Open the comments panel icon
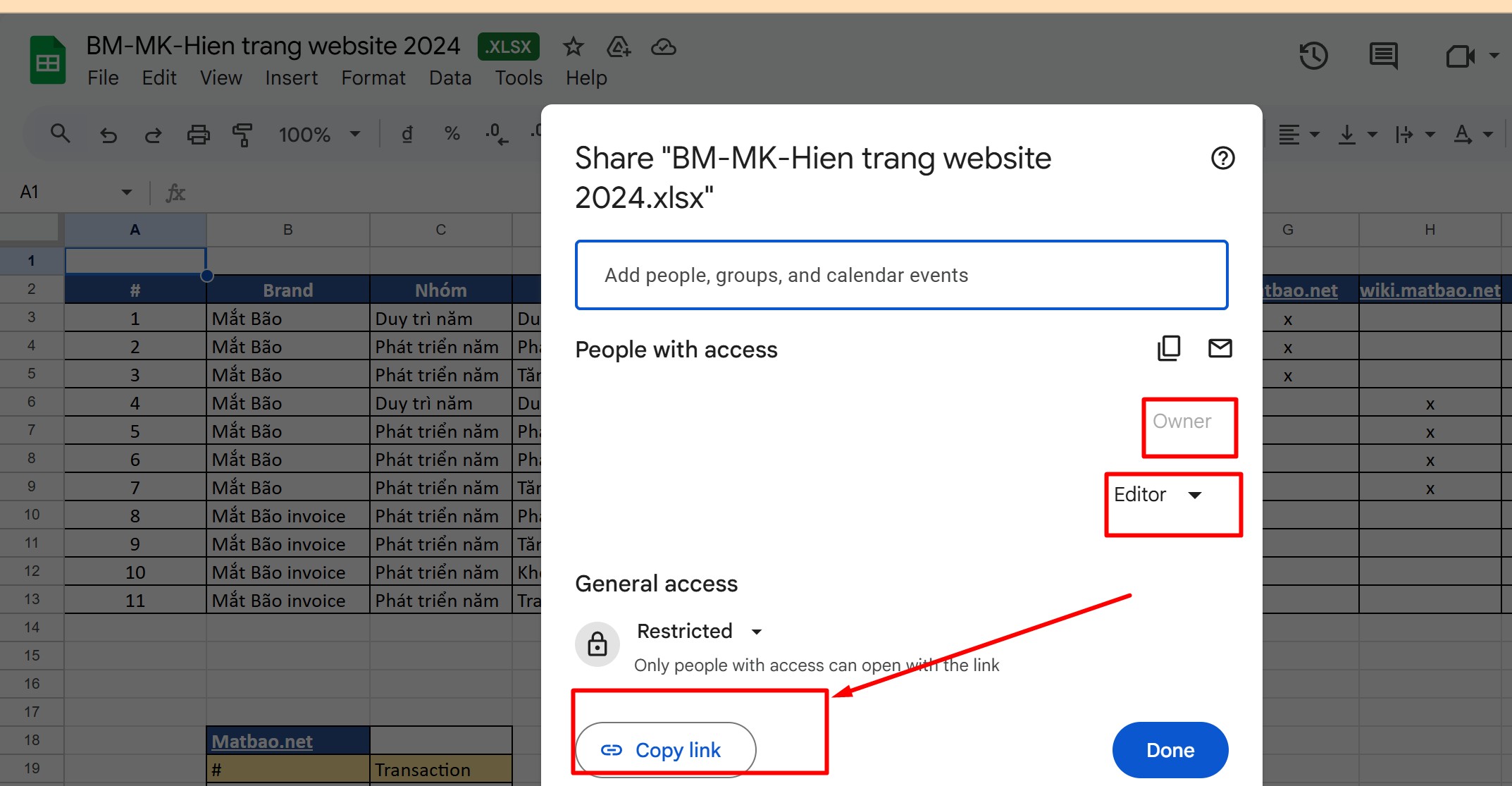The width and height of the screenshot is (1512, 786). pos(1383,56)
